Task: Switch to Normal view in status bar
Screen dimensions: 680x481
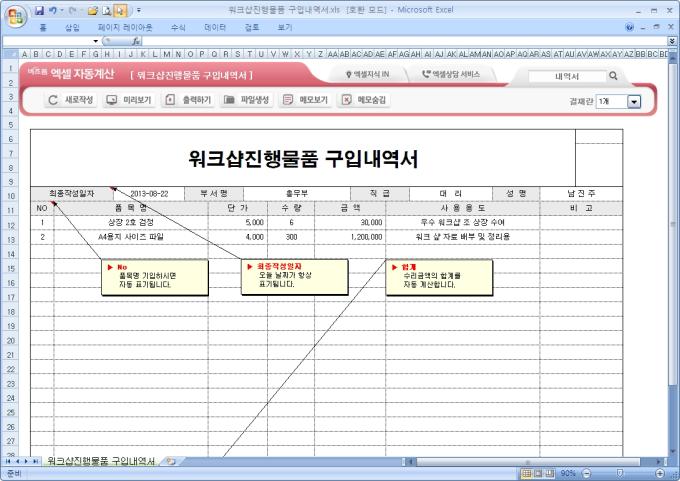Action: (x=527, y=473)
